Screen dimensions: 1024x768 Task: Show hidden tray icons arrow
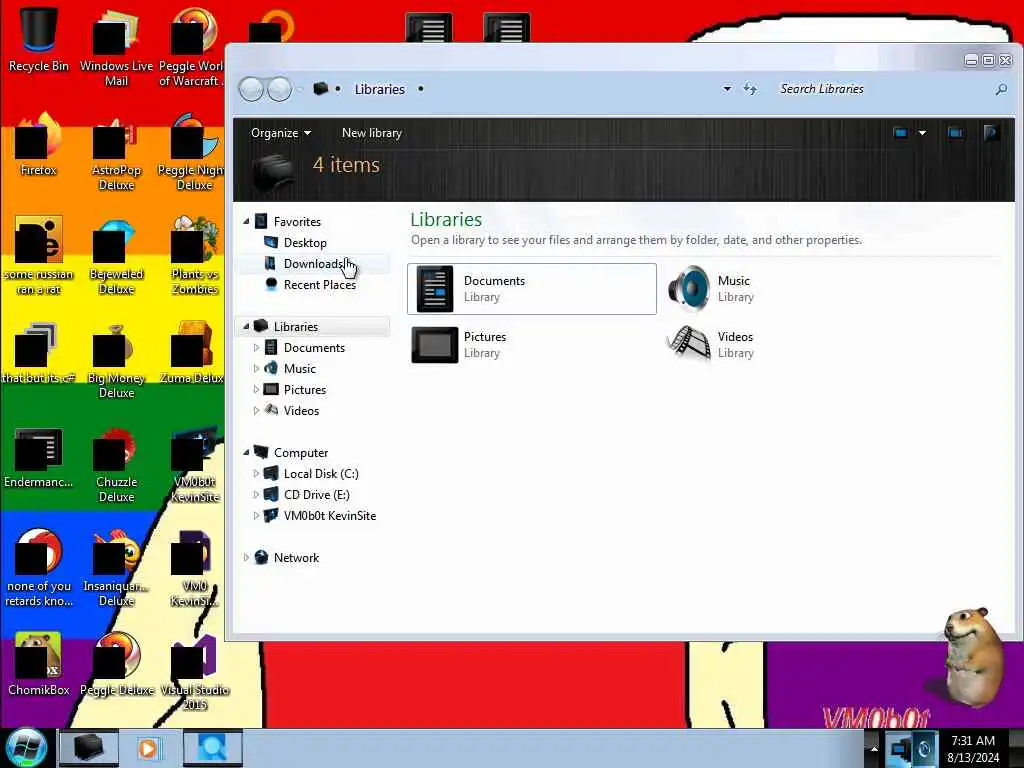pyautogui.click(x=873, y=748)
